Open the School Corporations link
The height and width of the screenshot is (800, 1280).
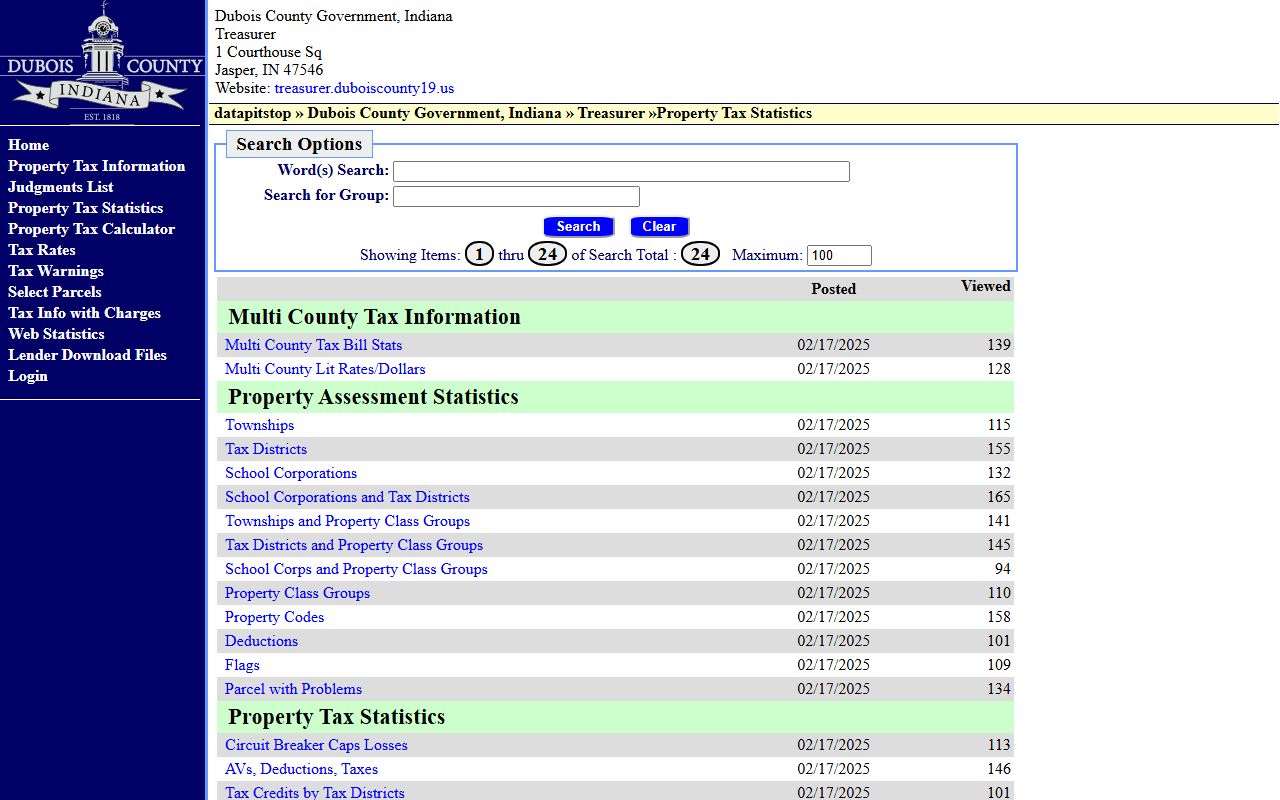pyautogui.click(x=291, y=473)
